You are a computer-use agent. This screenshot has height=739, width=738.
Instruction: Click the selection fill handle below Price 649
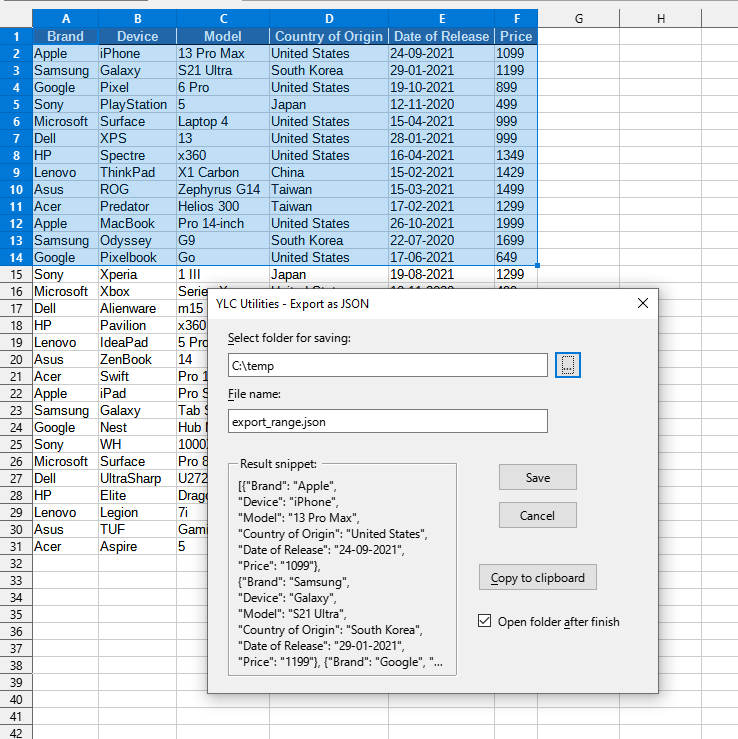(537, 265)
